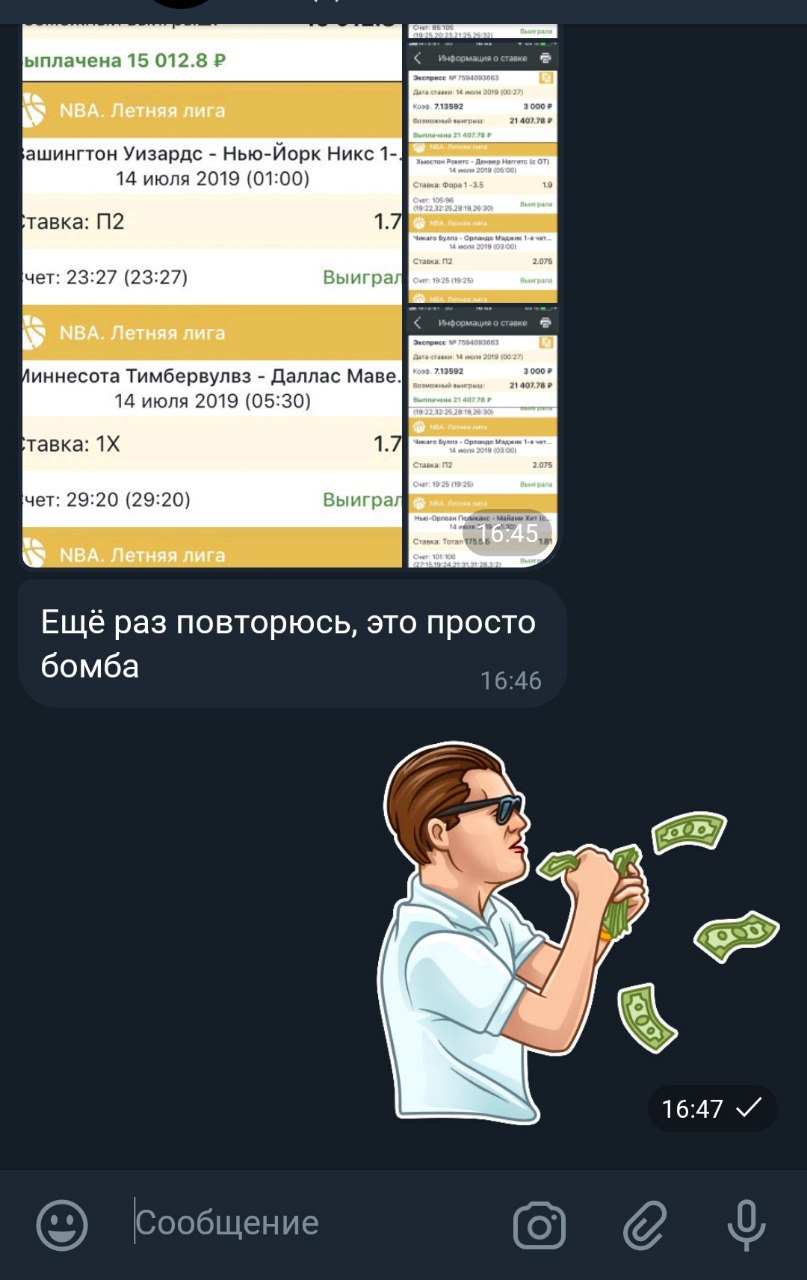The width and height of the screenshot is (807, 1280).
Task: Open the bottom-right small bet screenshot
Action: point(483,436)
